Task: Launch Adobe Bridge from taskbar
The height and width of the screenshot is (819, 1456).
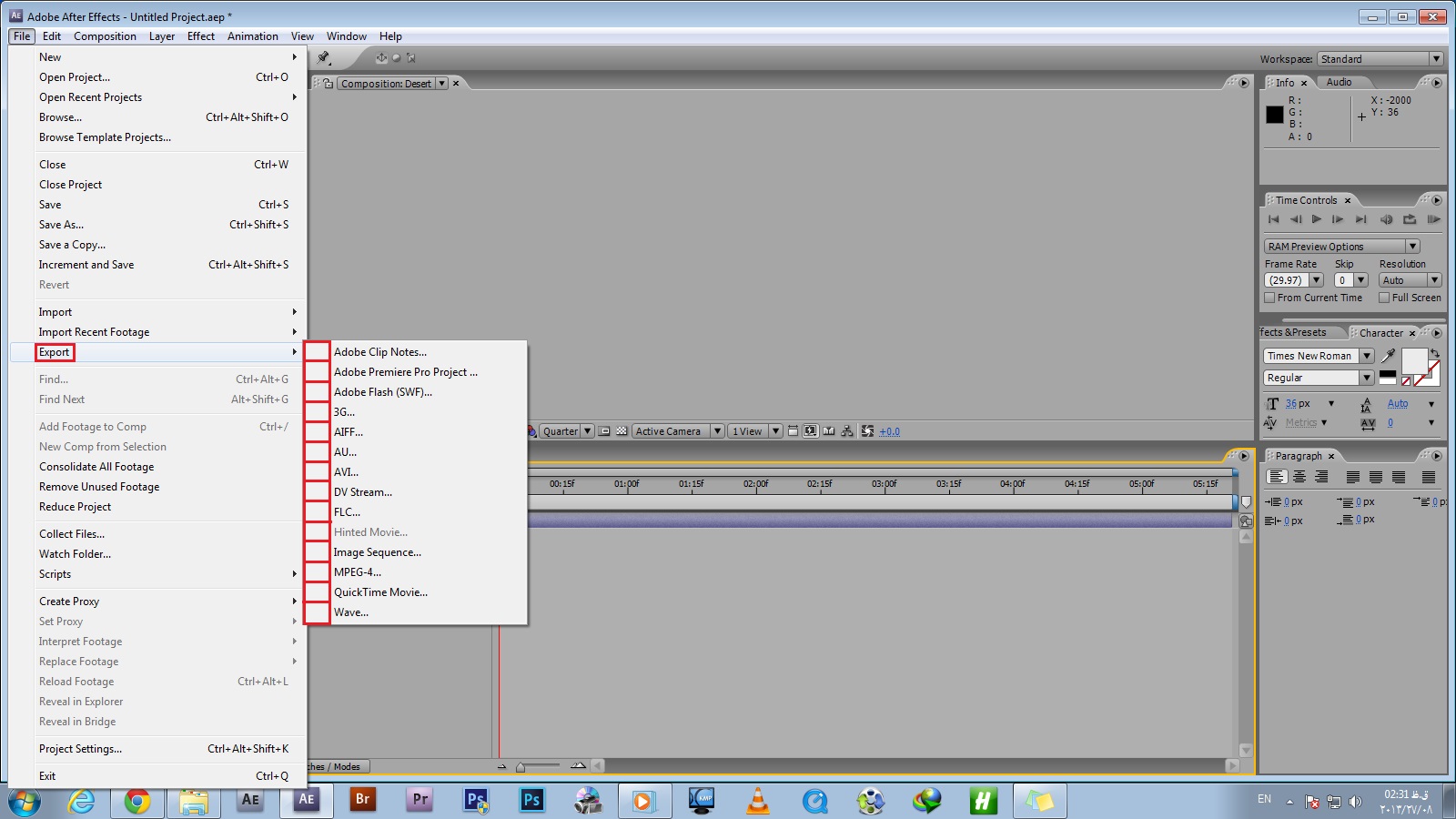Action: click(x=362, y=800)
